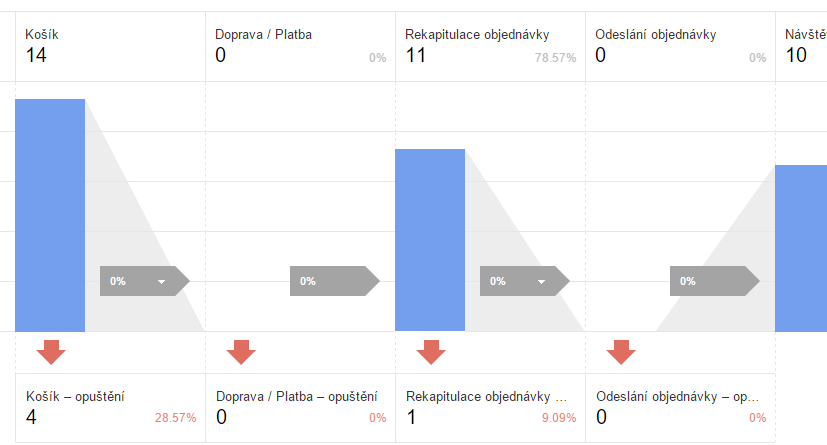Click red drop-off arrow under Doprava / Platba
This screenshot has height=445, width=827.
pyautogui.click(x=241, y=352)
